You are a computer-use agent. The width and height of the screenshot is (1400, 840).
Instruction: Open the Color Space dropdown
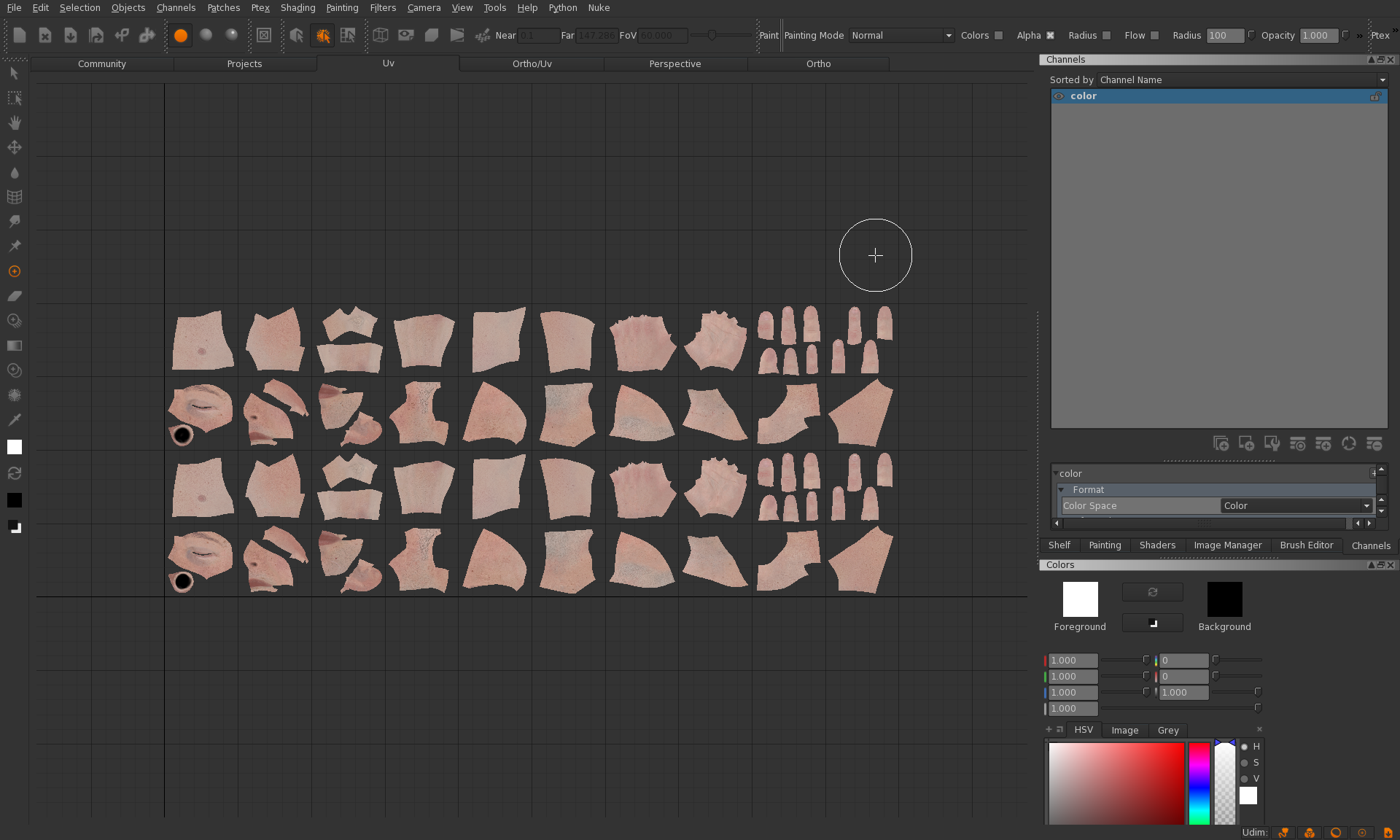tap(1297, 505)
